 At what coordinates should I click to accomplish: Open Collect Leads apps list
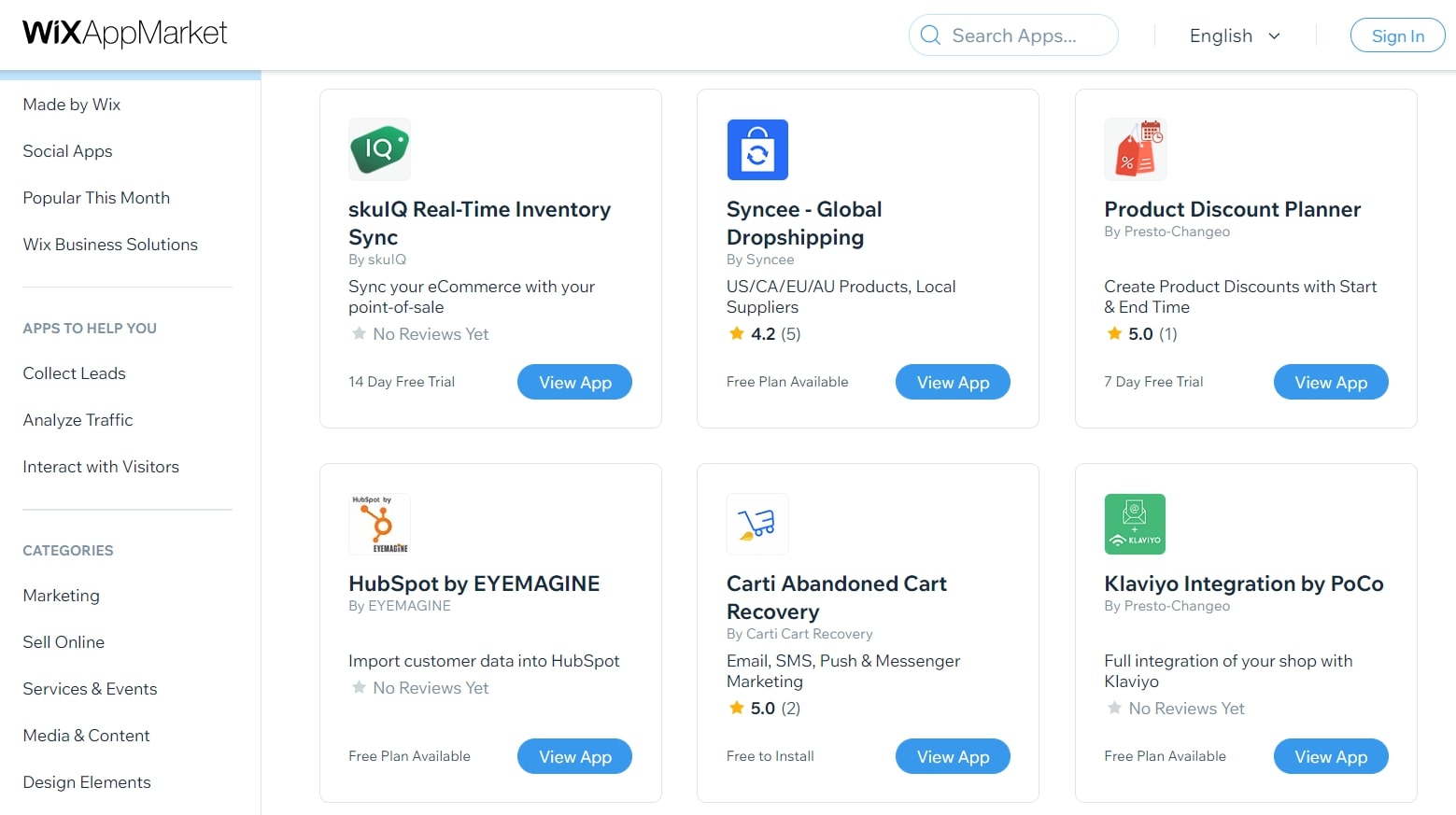pos(74,373)
